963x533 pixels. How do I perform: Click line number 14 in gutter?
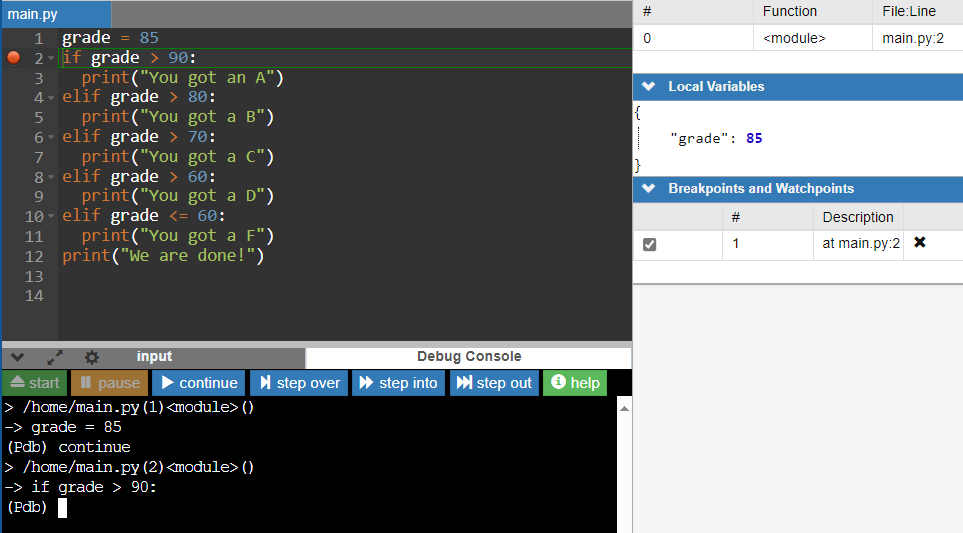click(34, 296)
